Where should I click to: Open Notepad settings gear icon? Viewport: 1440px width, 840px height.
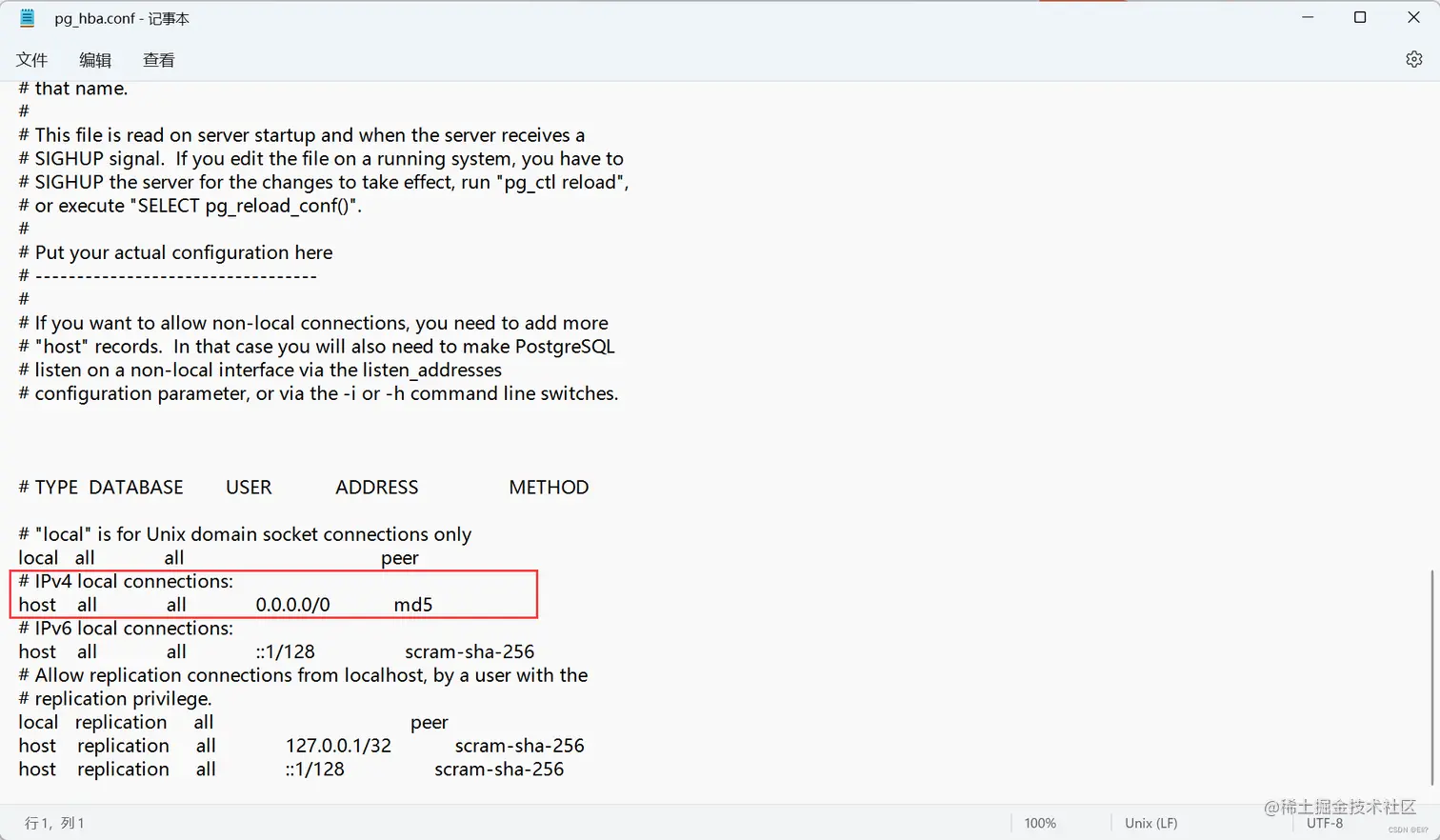(x=1414, y=59)
